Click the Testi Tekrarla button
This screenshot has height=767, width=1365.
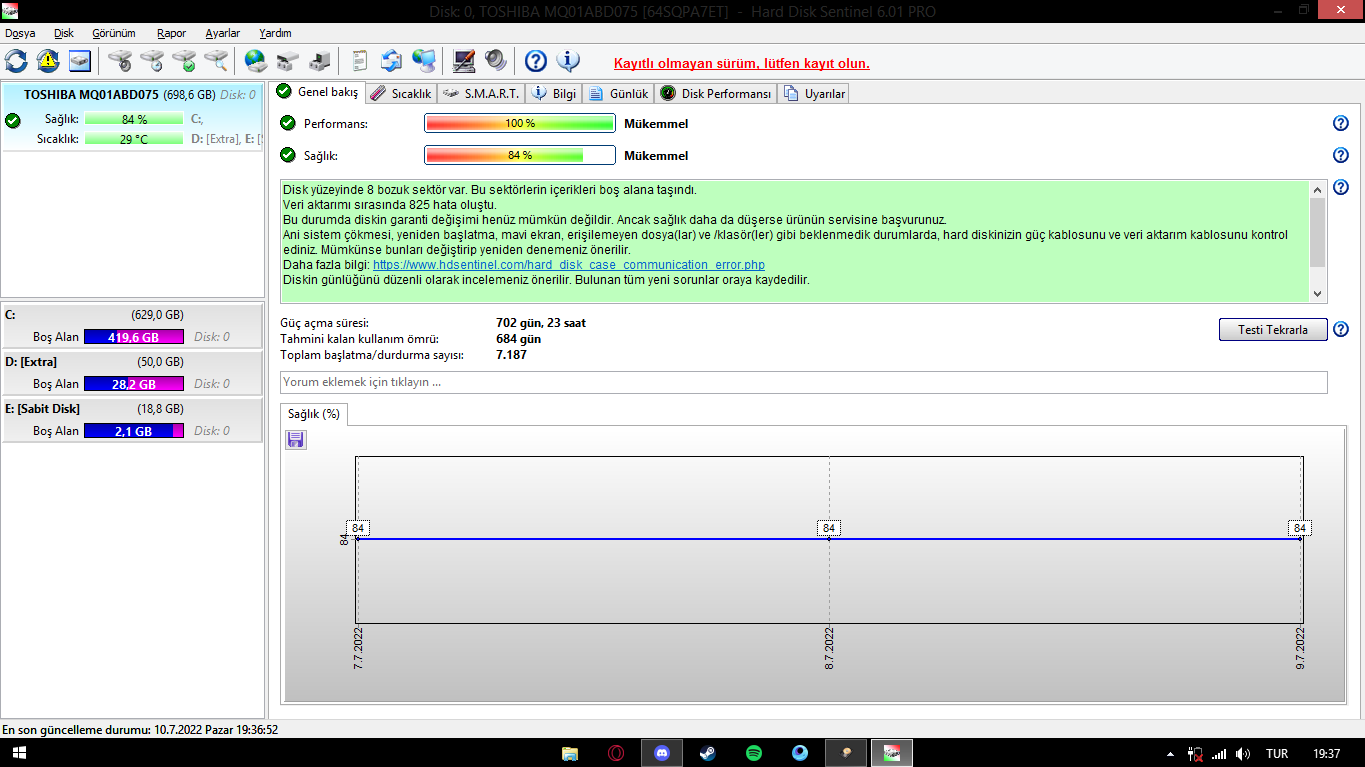(1272, 330)
